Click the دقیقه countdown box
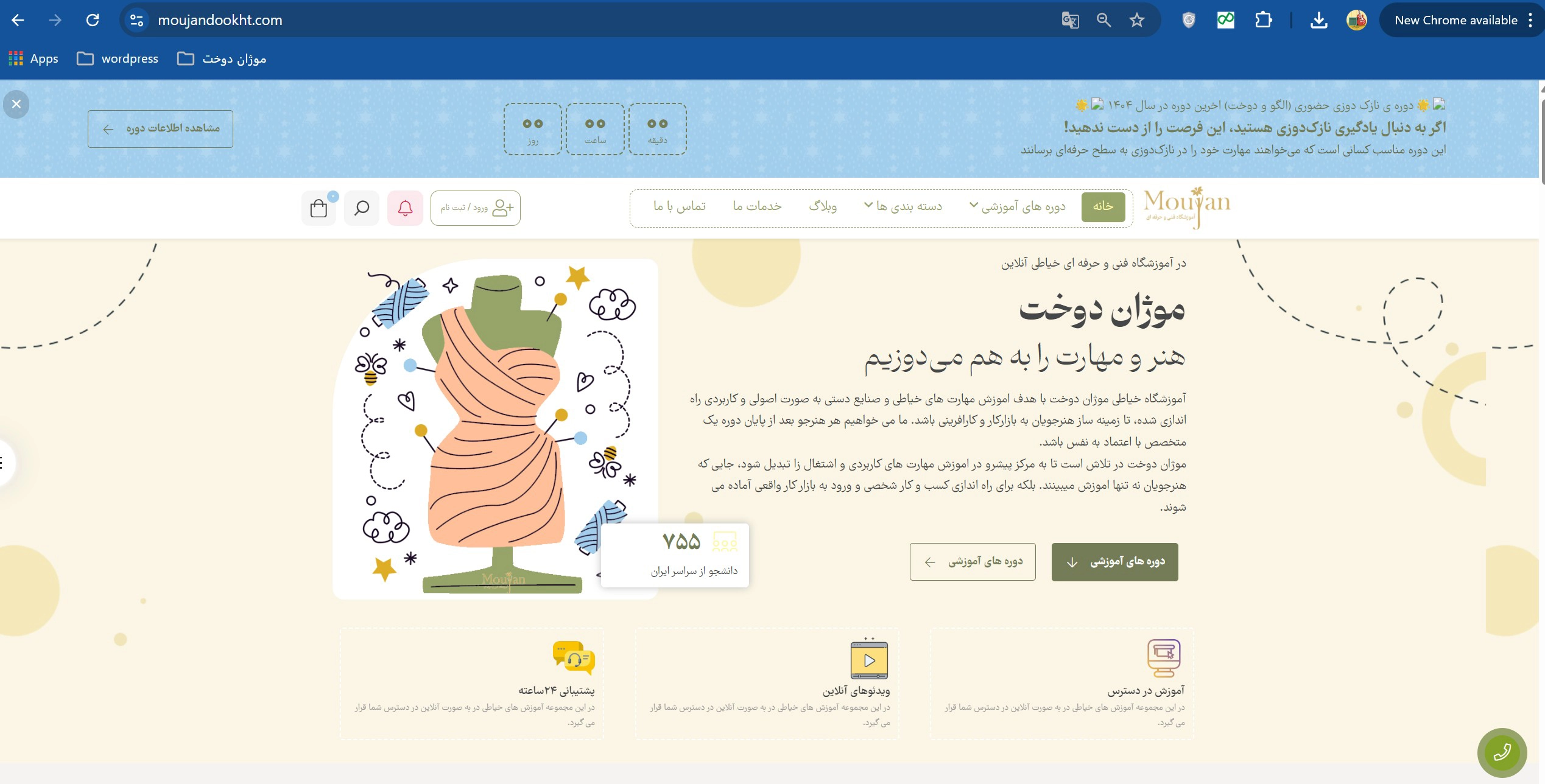 click(658, 129)
